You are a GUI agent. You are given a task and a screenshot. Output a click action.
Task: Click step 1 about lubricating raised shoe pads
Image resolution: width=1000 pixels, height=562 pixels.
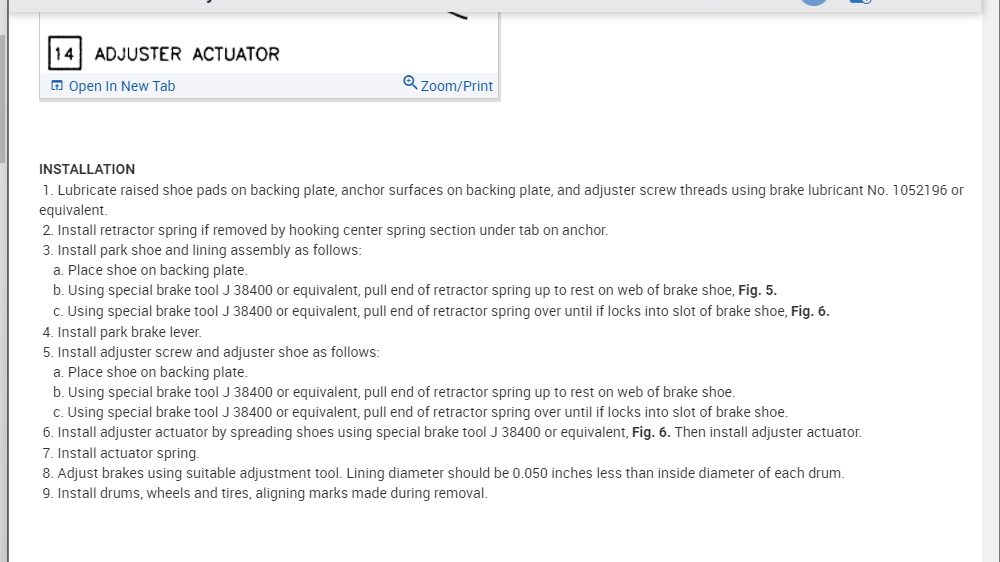[500, 190]
